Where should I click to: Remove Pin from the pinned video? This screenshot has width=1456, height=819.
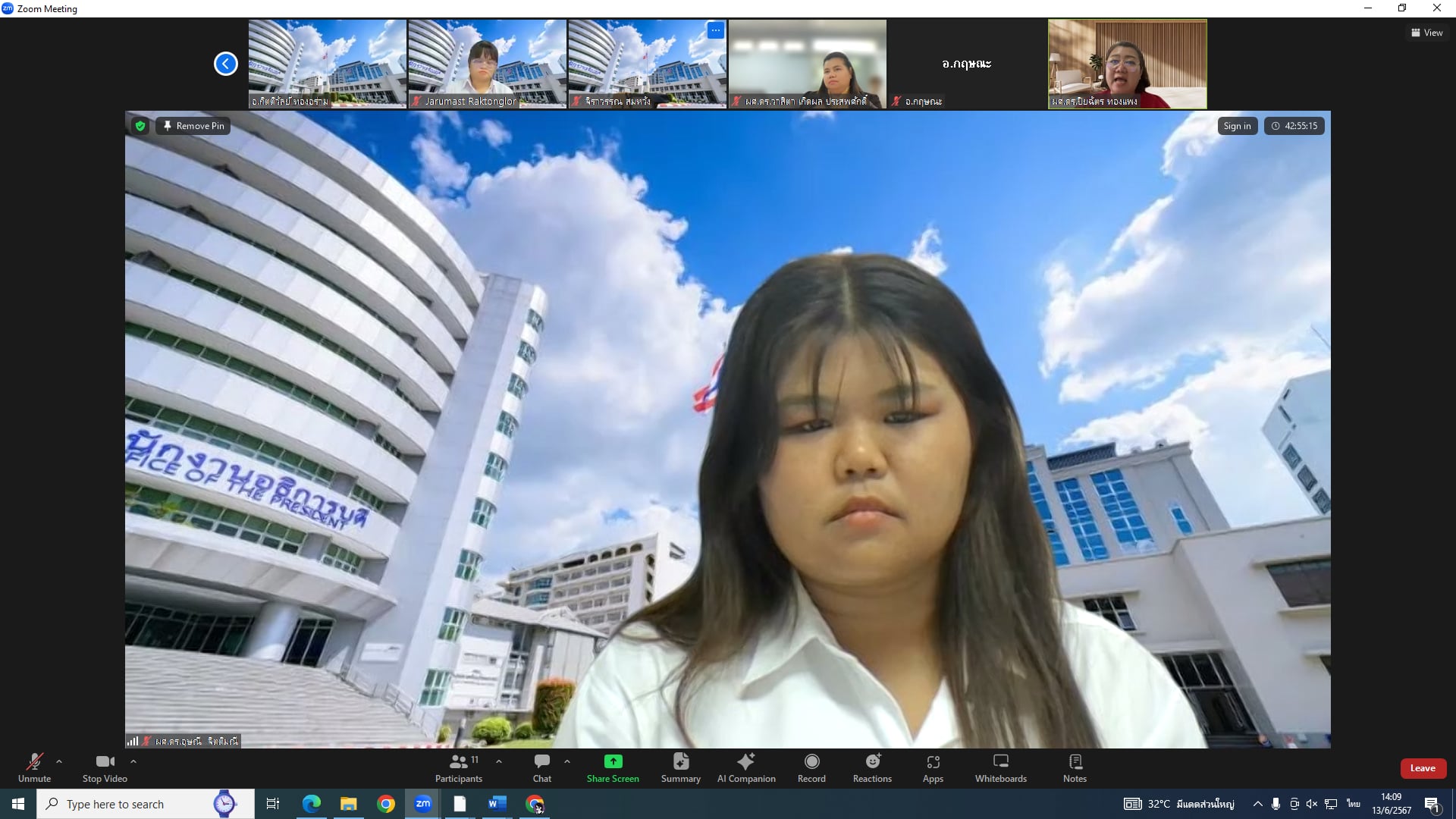click(x=193, y=126)
